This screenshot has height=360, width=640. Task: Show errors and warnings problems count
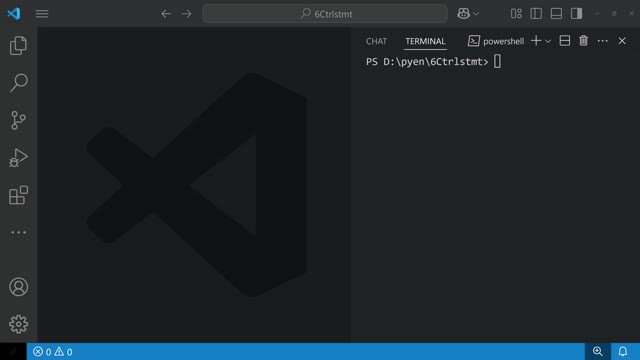tap(53, 351)
